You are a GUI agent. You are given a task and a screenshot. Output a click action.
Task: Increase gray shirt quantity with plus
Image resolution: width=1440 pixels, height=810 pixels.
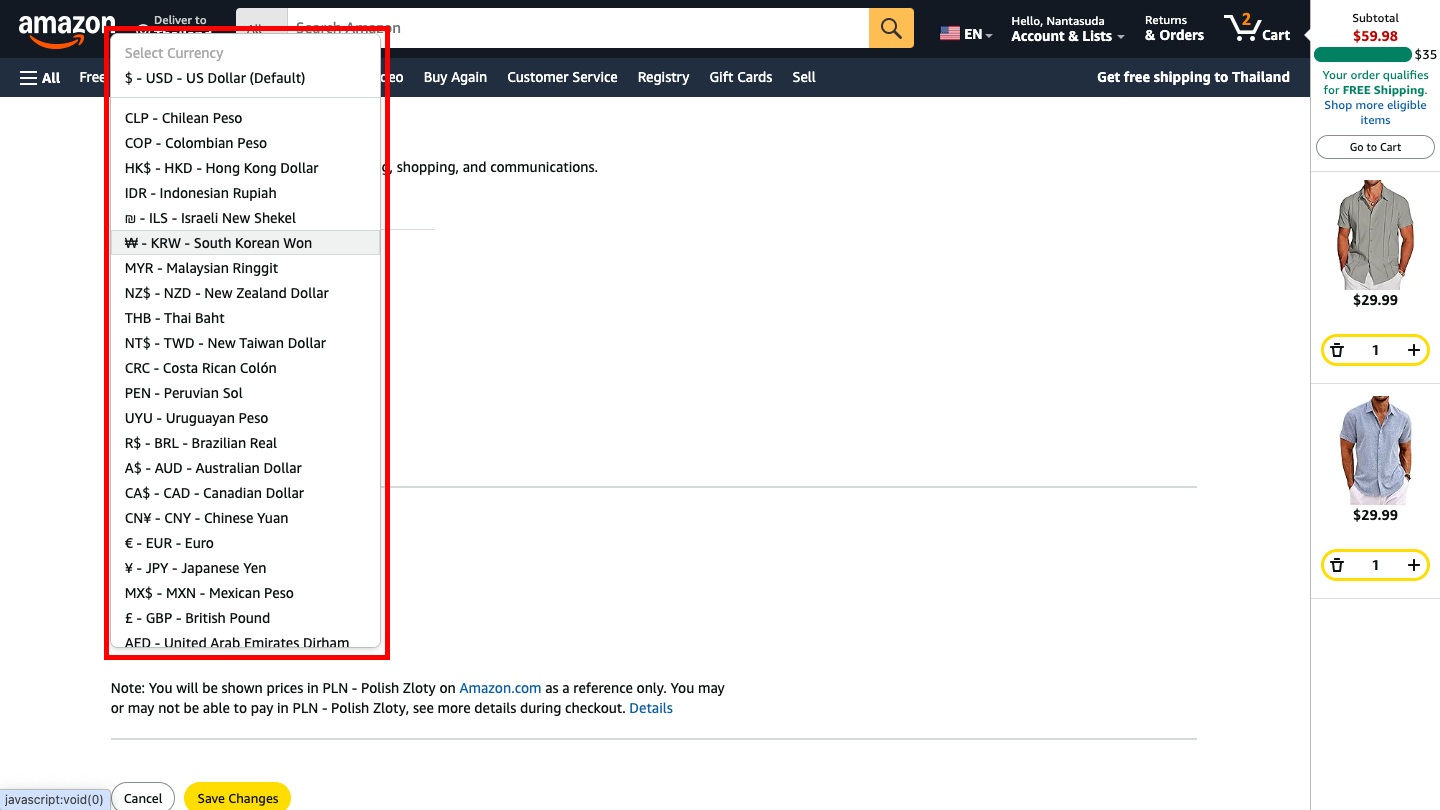coord(1413,350)
